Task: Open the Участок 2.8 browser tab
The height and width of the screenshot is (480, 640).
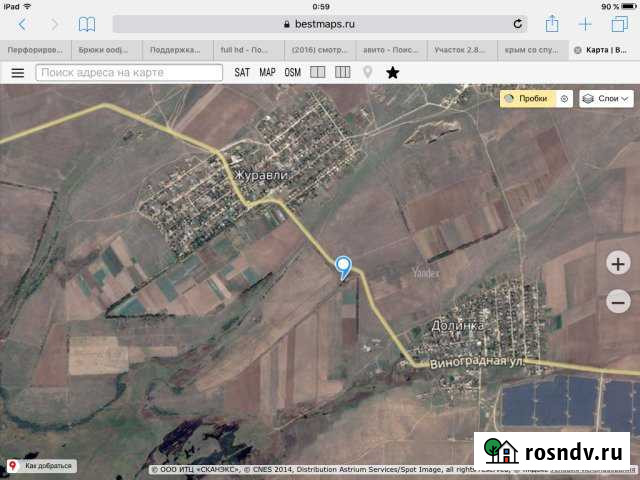Action: point(463,48)
